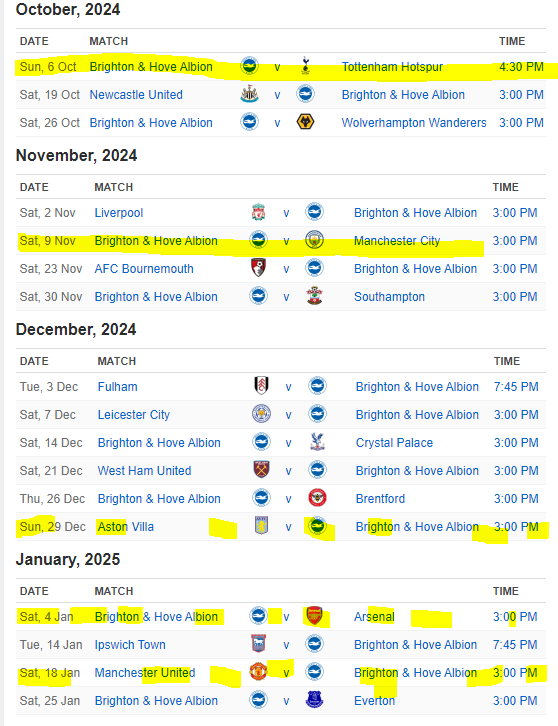
Task: Click the Wolverhampton Wanderers wolf crest
Action: point(305,122)
